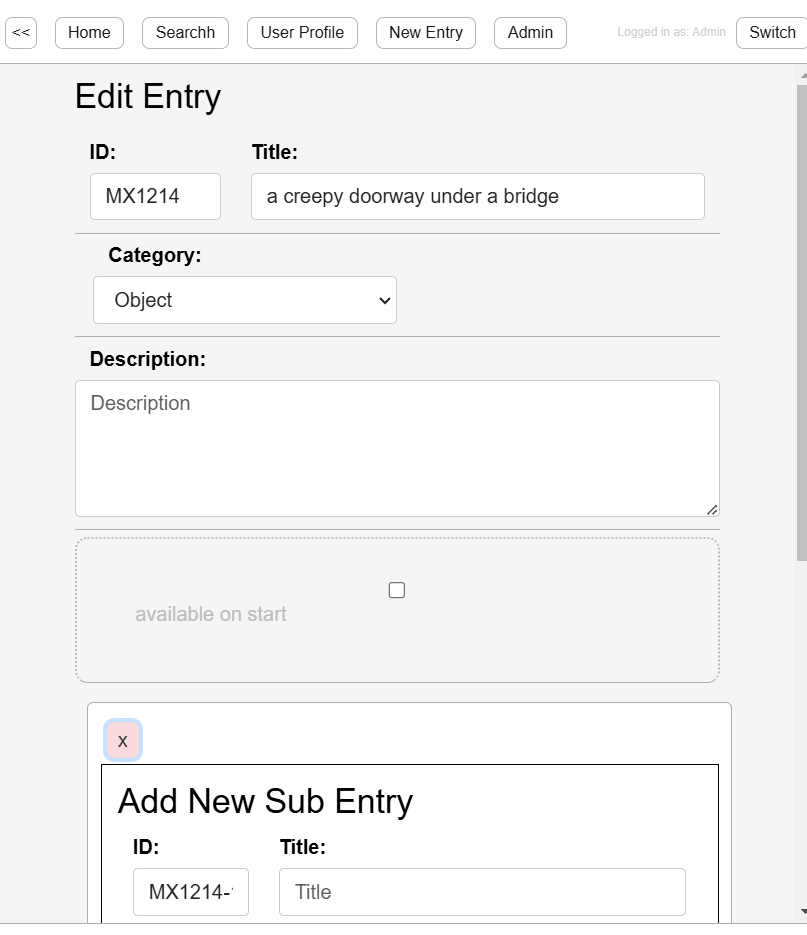This screenshot has height=935, width=807.
Task: Go to the User Profile section
Action: click(x=302, y=32)
